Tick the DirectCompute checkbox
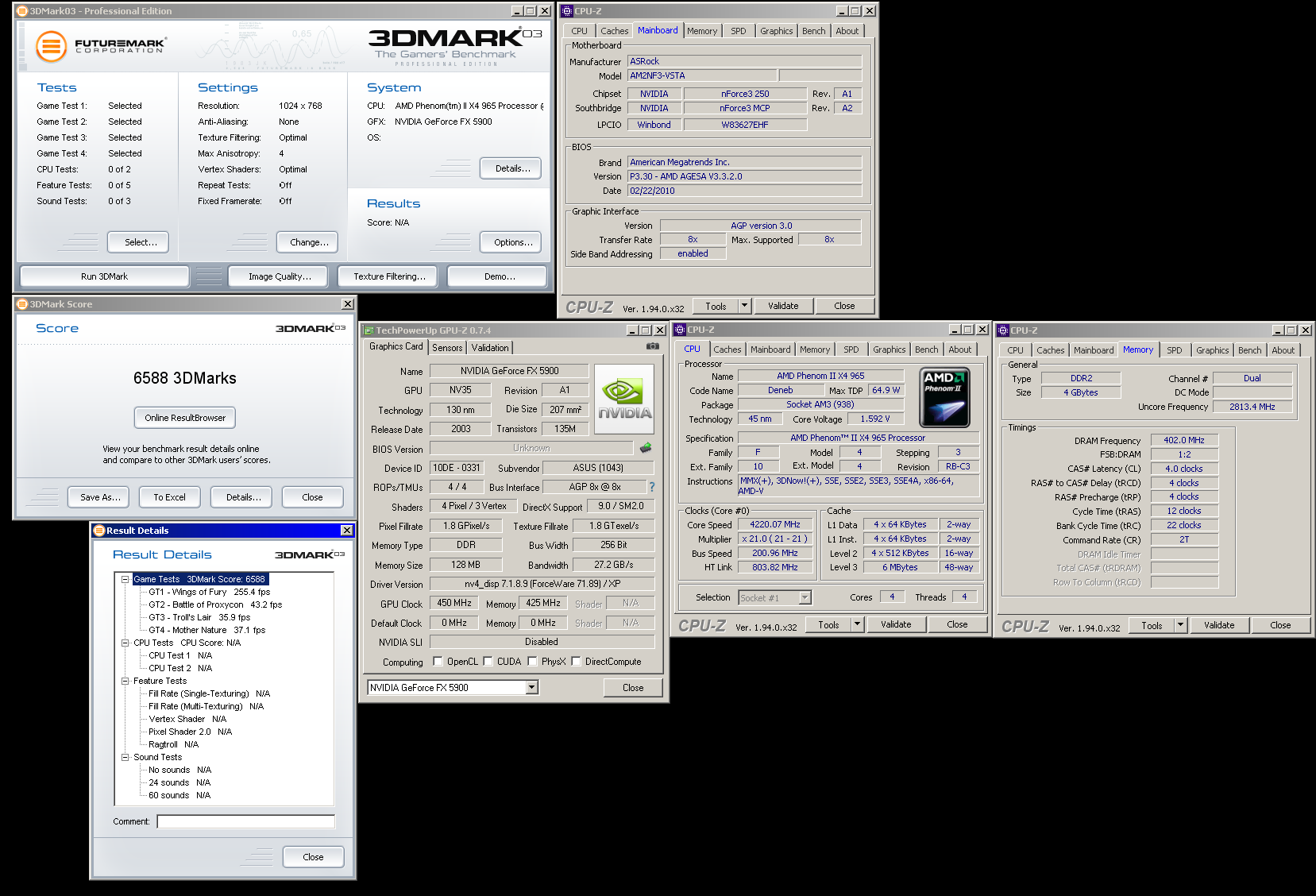 (x=577, y=662)
